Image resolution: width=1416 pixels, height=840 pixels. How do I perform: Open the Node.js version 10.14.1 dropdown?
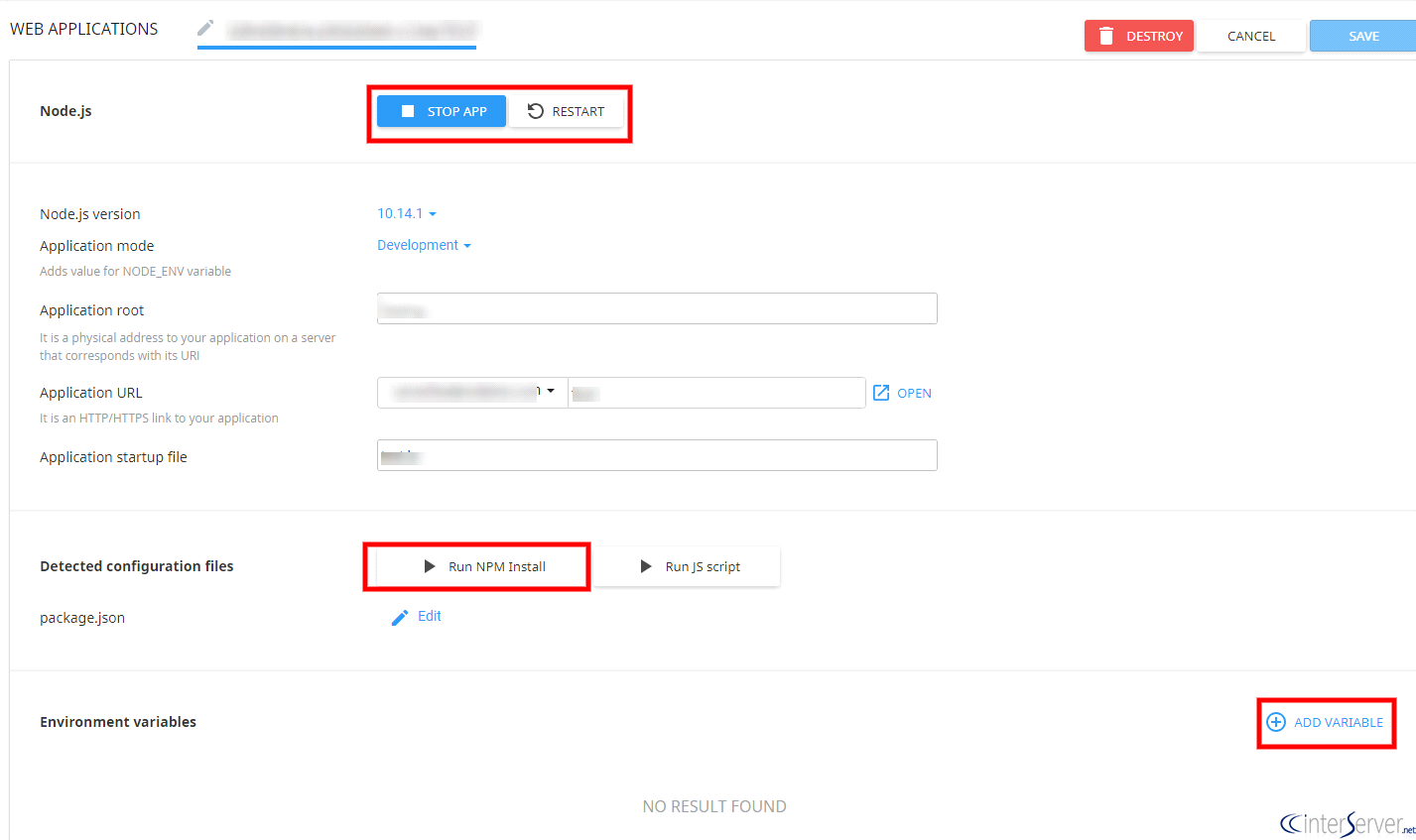(x=407, y=213)
